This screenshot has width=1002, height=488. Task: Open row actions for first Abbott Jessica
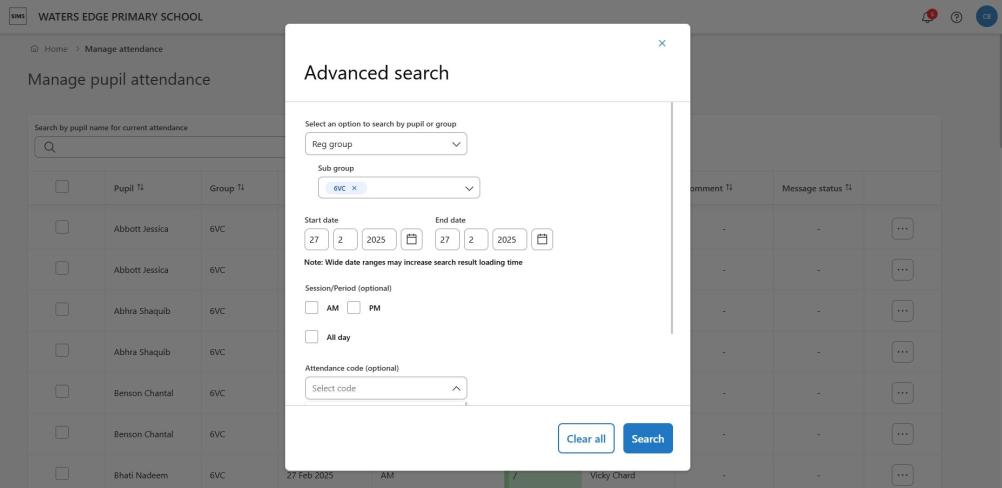902,229
